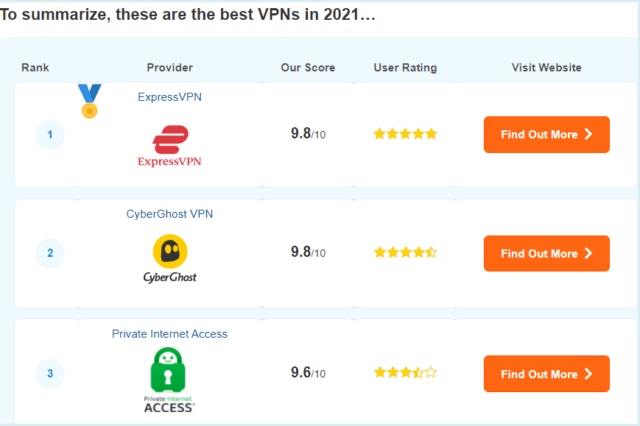Click Private Internet Access star rating
Screen dimensions: 640x426
(x=405, y=372)
